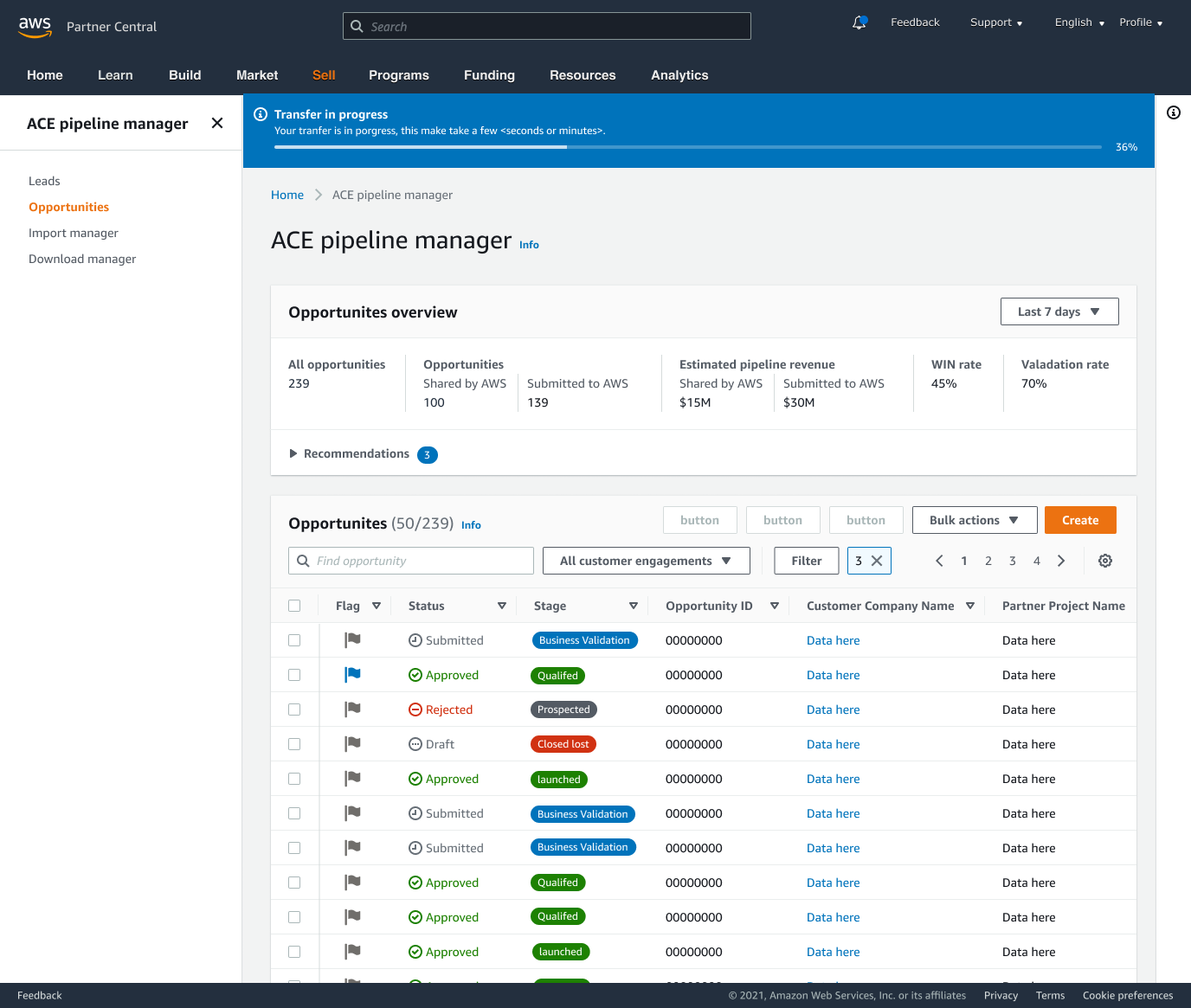This screenshot has height=1008, width=1191.
Task: Click the Draft status icon
Action: [x=415, y=744]
